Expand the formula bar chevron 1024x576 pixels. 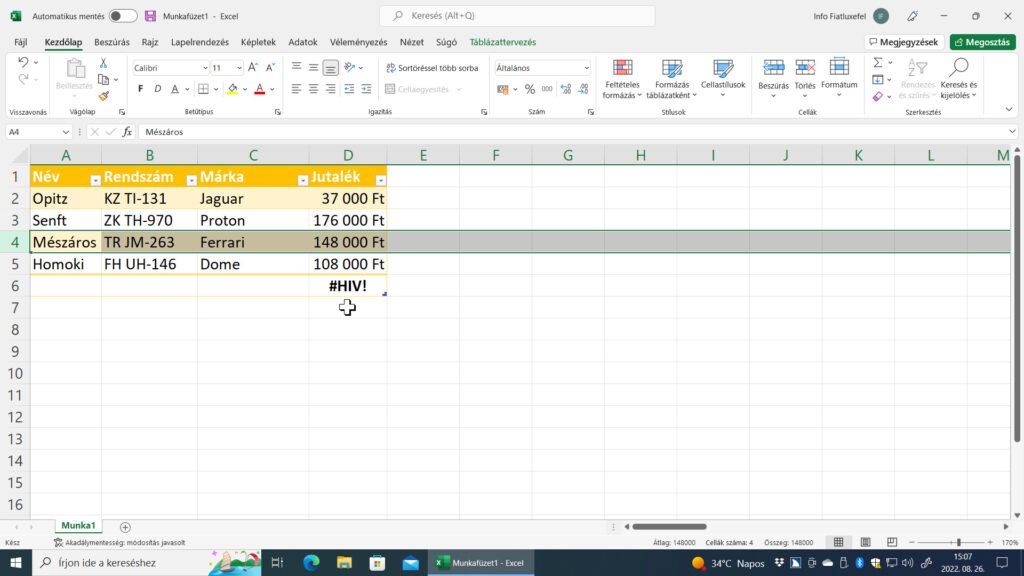(1012, 132)
